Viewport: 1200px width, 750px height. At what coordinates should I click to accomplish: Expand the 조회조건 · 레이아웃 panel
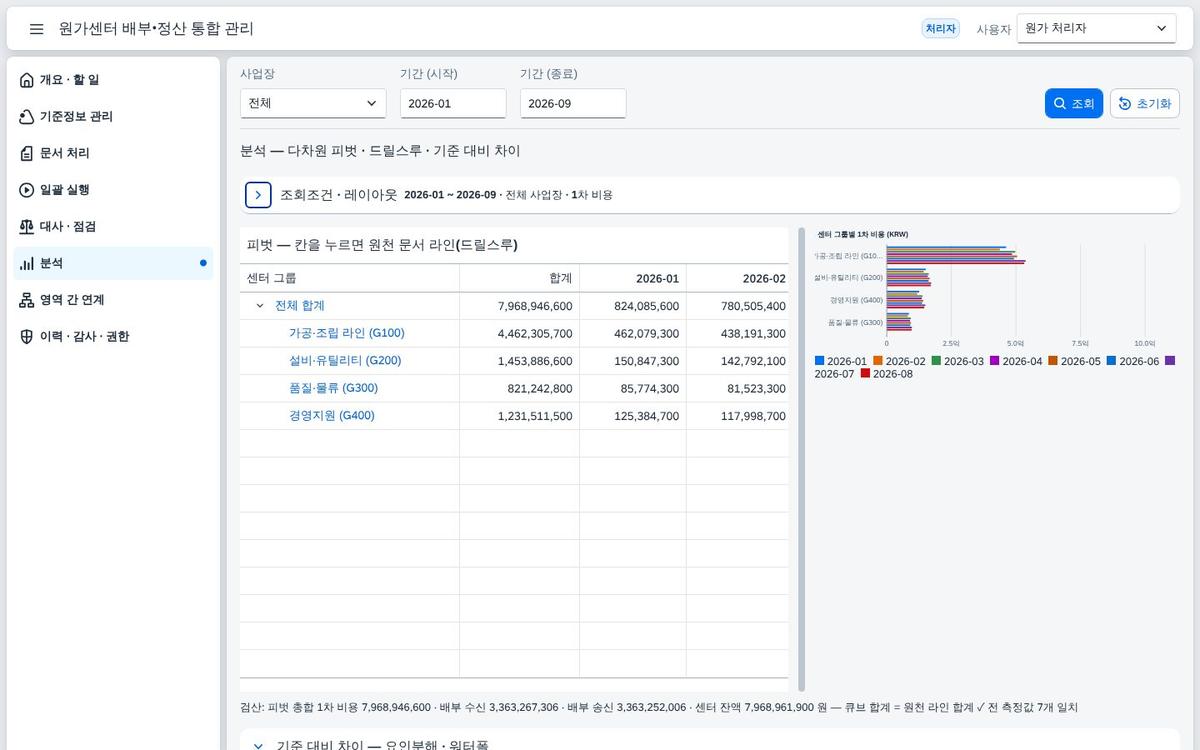coord(258,195)
